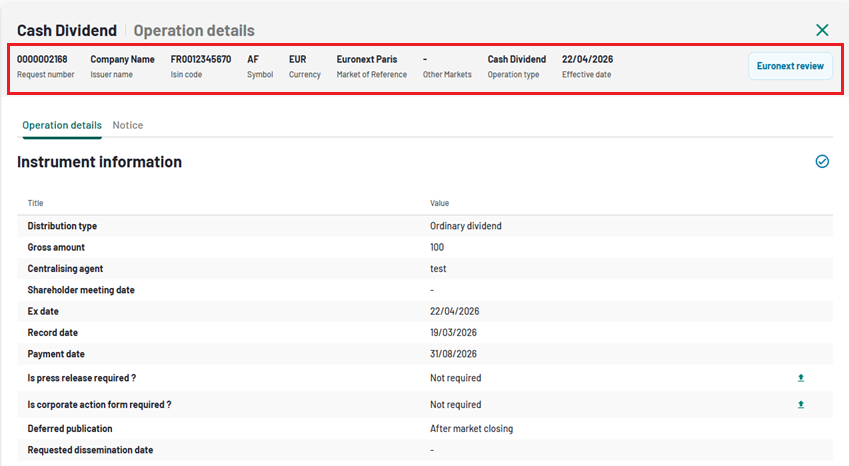Click the Ex date value 22/04/2026
849x466 pixels.
(453, 311)
